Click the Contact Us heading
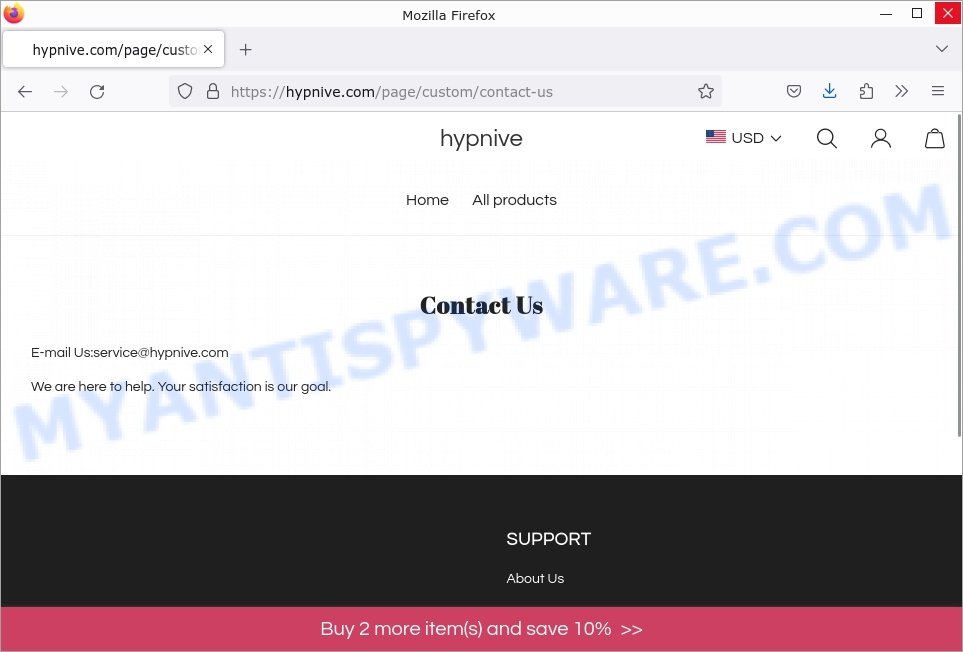 481,305
